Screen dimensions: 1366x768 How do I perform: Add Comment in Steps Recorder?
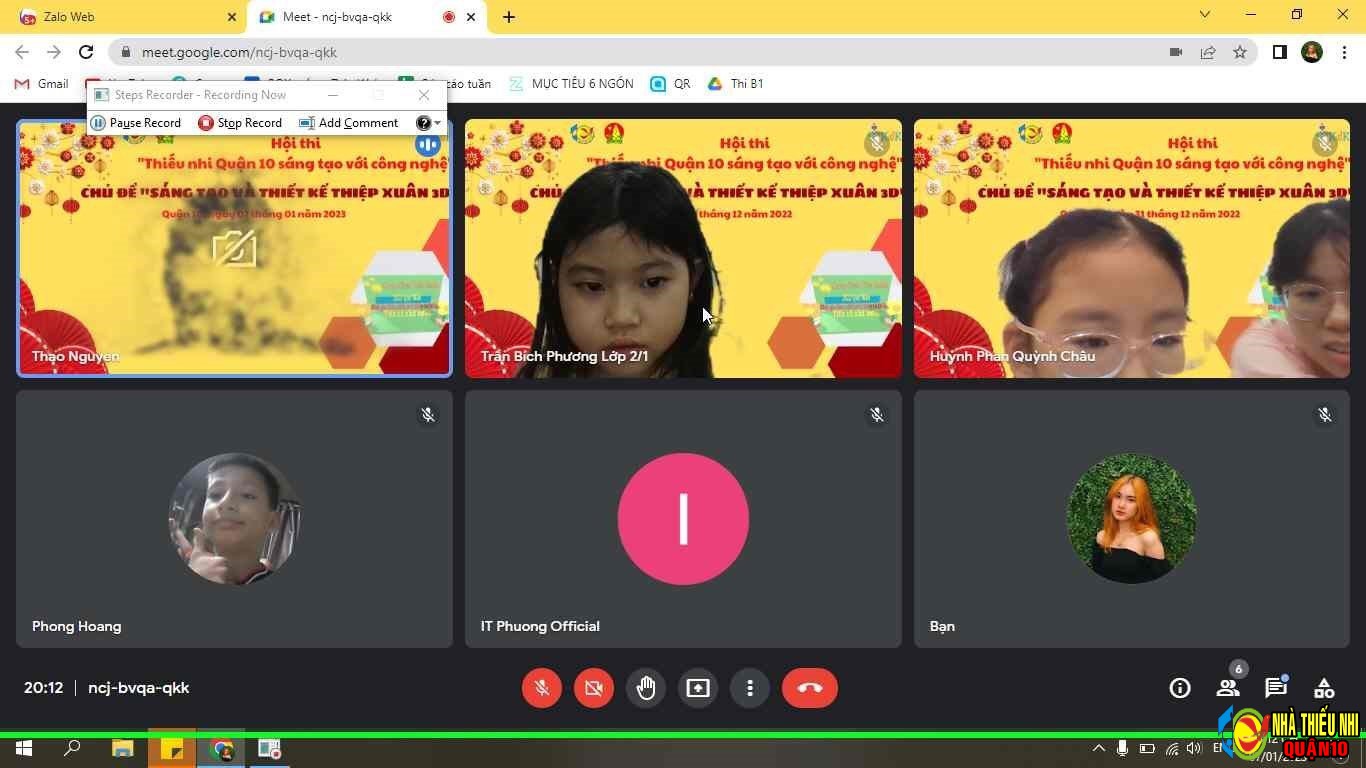[x=349, y=123]
